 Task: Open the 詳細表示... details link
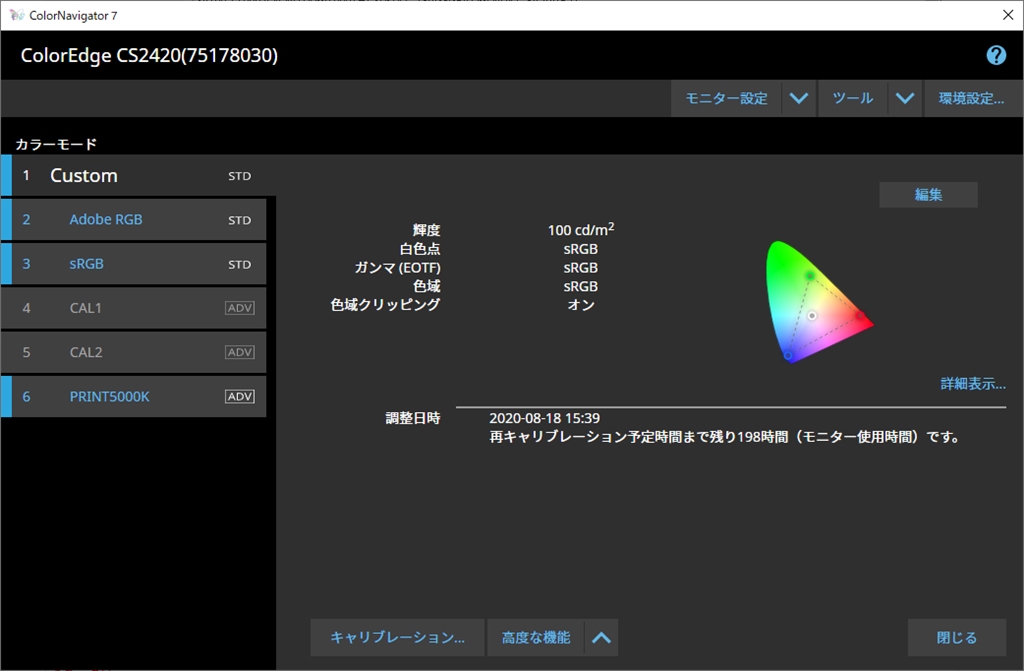coord(972,384)
